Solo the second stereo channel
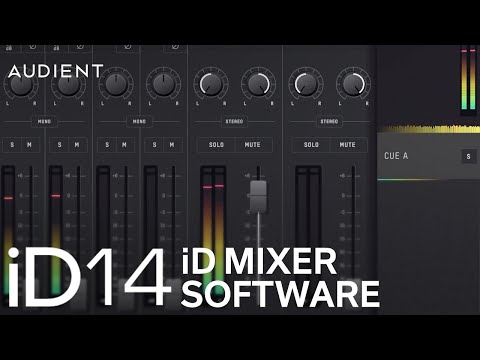This screenshot has width=480, height=360. point(311,145)
